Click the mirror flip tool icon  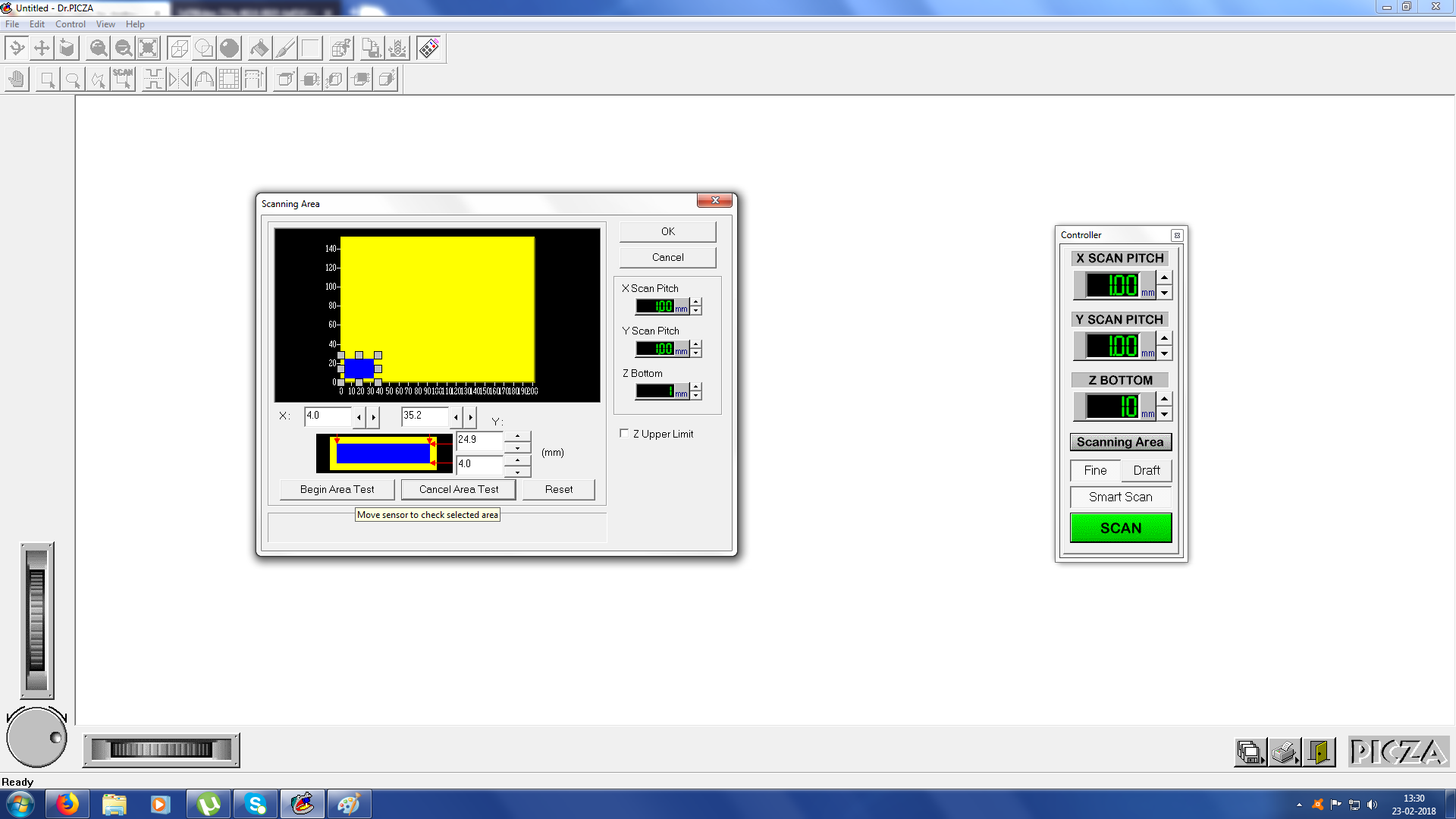179,79
